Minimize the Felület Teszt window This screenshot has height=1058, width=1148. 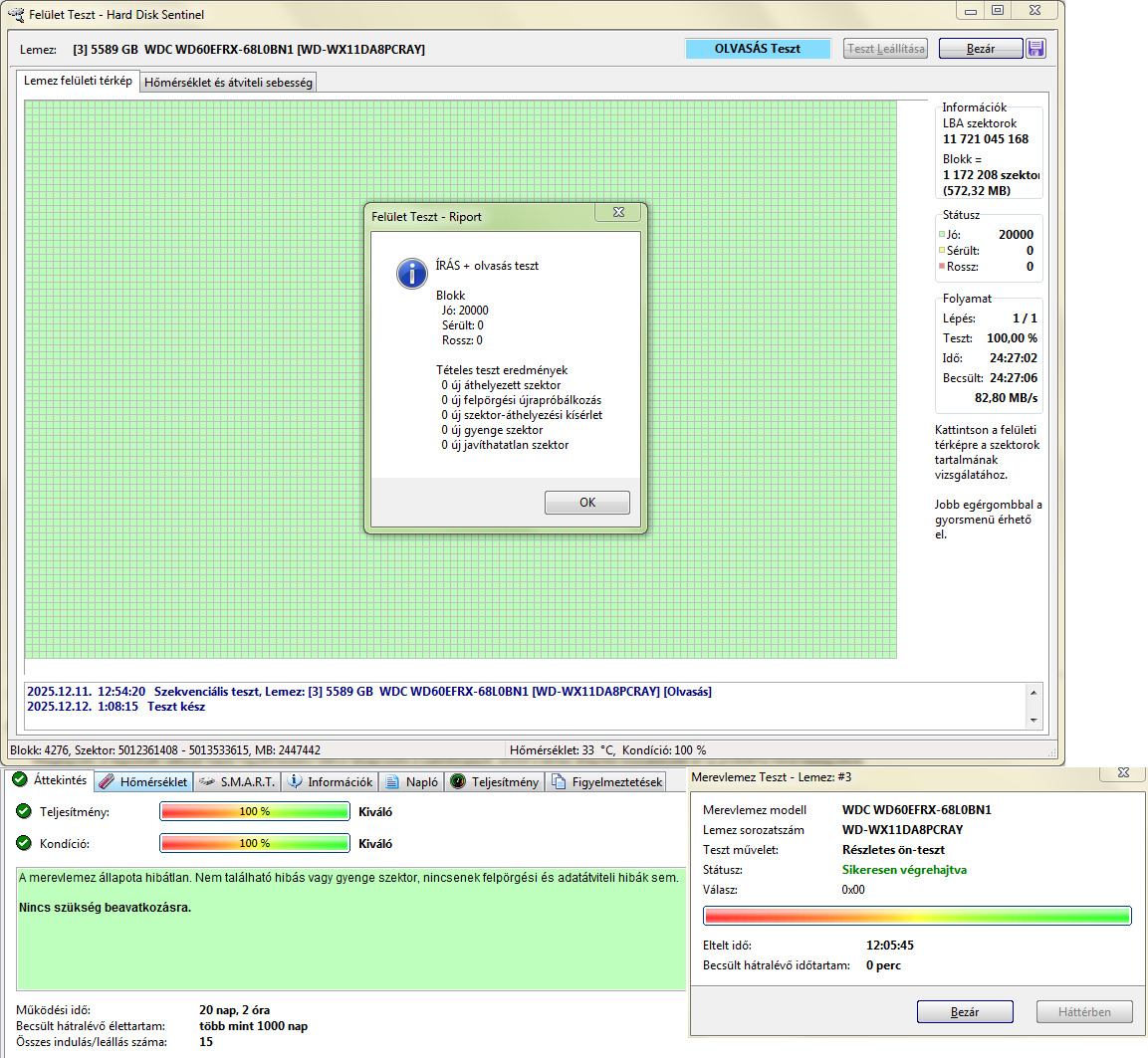(970, 10)
